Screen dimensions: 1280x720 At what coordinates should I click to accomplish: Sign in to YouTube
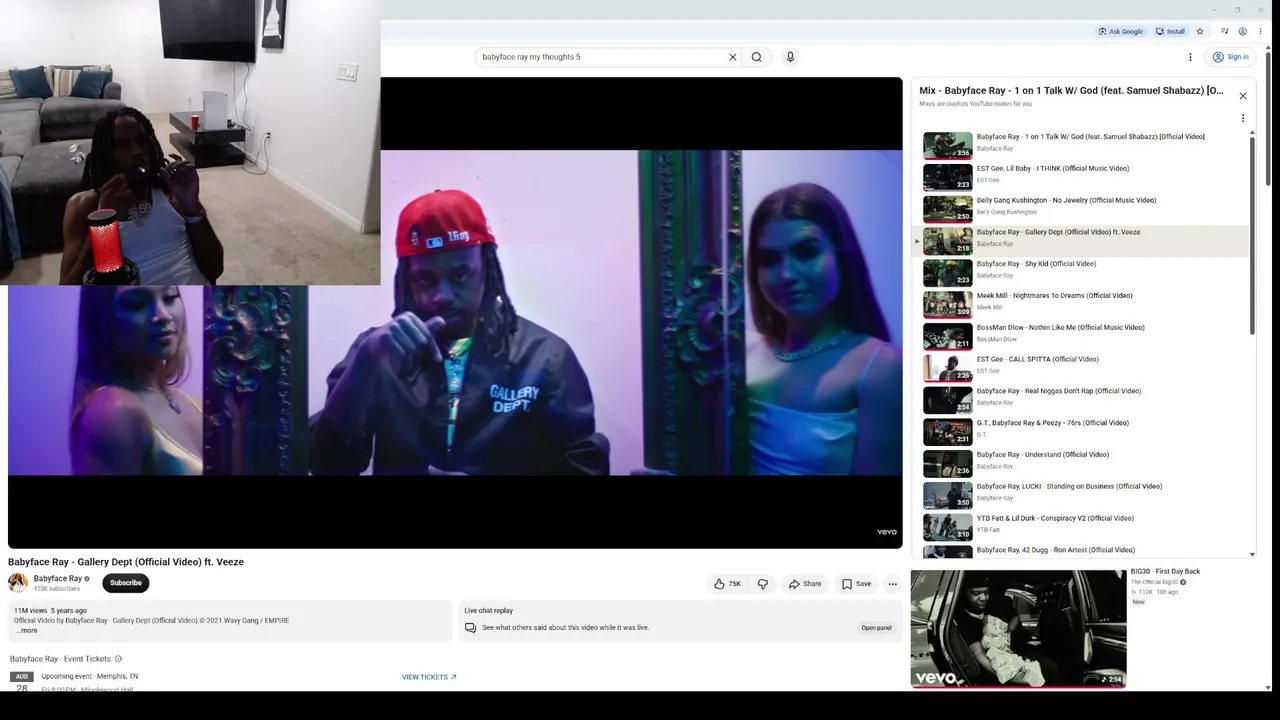(x=1230, y=57)
